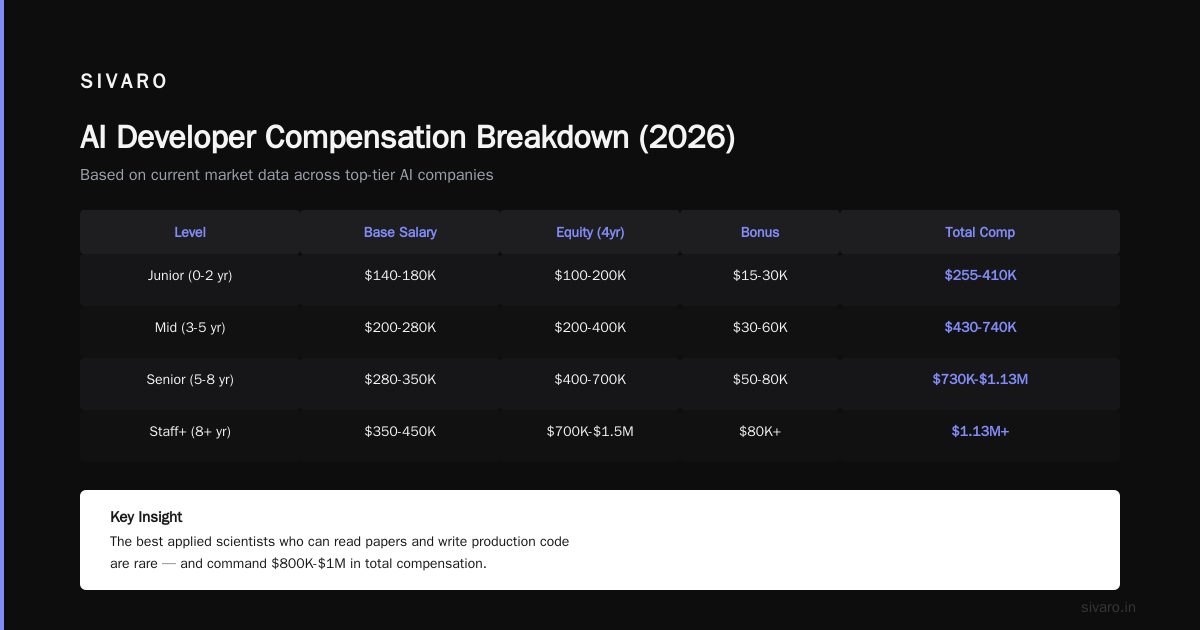The width and height of the screenshot is (1200, 630).
Task: Select the Mid (3-5 yr) row label
Action: click(190, 327)
